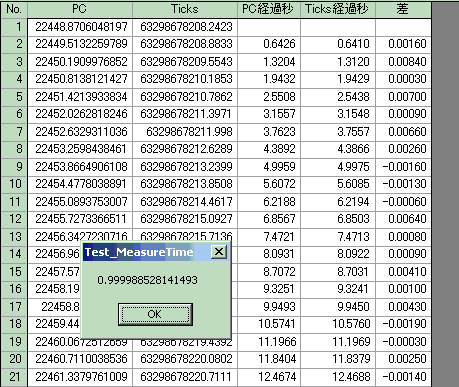Select the No. header cell
The image size is (459, 387).
point(14,9)
